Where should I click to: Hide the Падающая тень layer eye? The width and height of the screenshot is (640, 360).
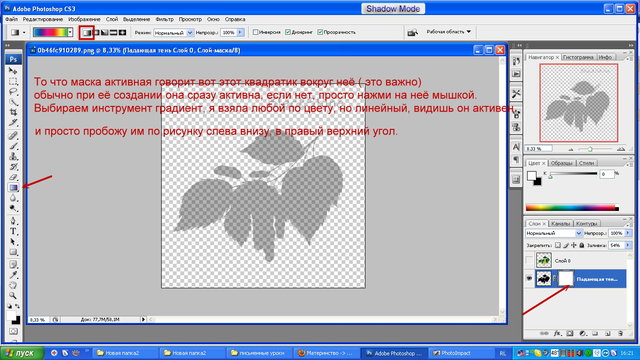point(529,279)
